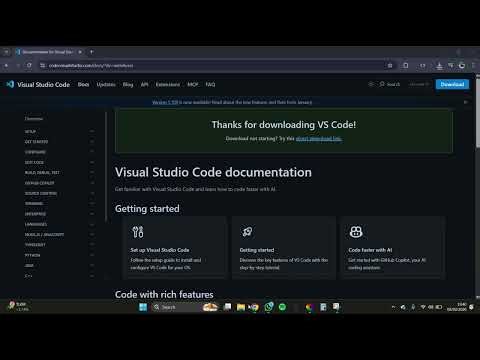Click the microphone icon in the system tray

click(x=413, y=307)
